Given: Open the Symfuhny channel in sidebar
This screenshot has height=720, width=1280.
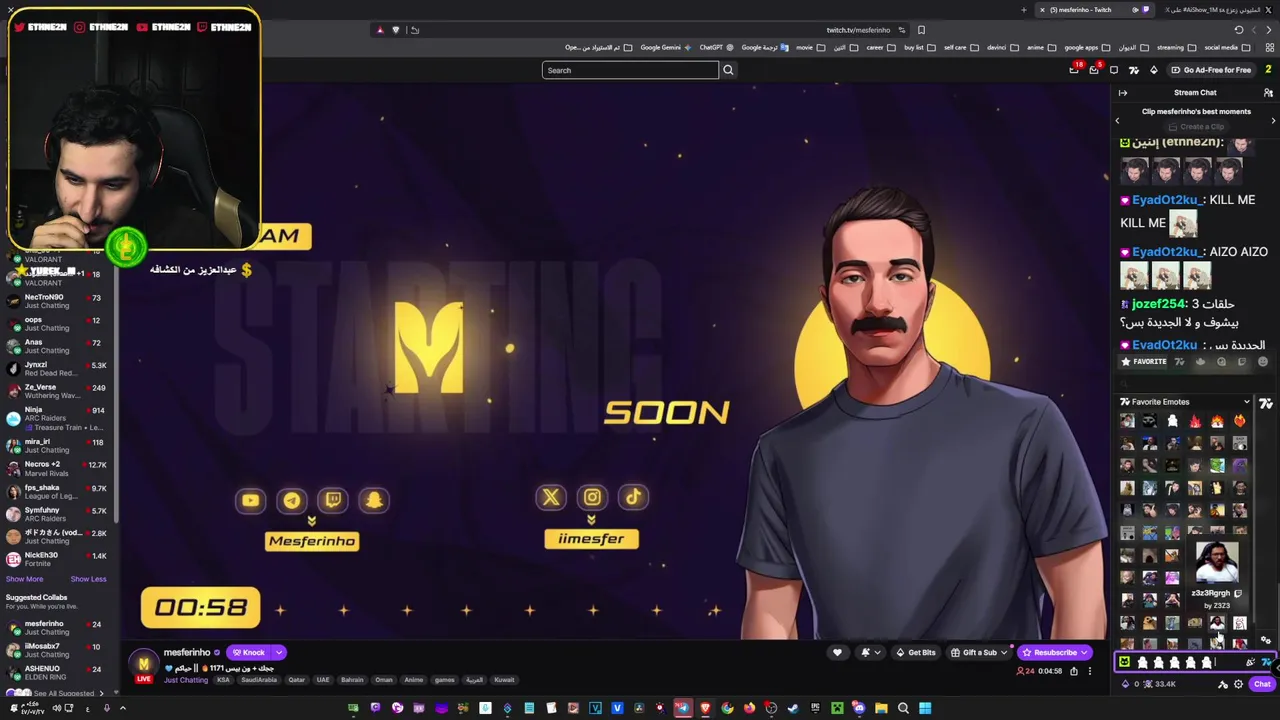Looking at the screenshot, I should tap(60, 514).
